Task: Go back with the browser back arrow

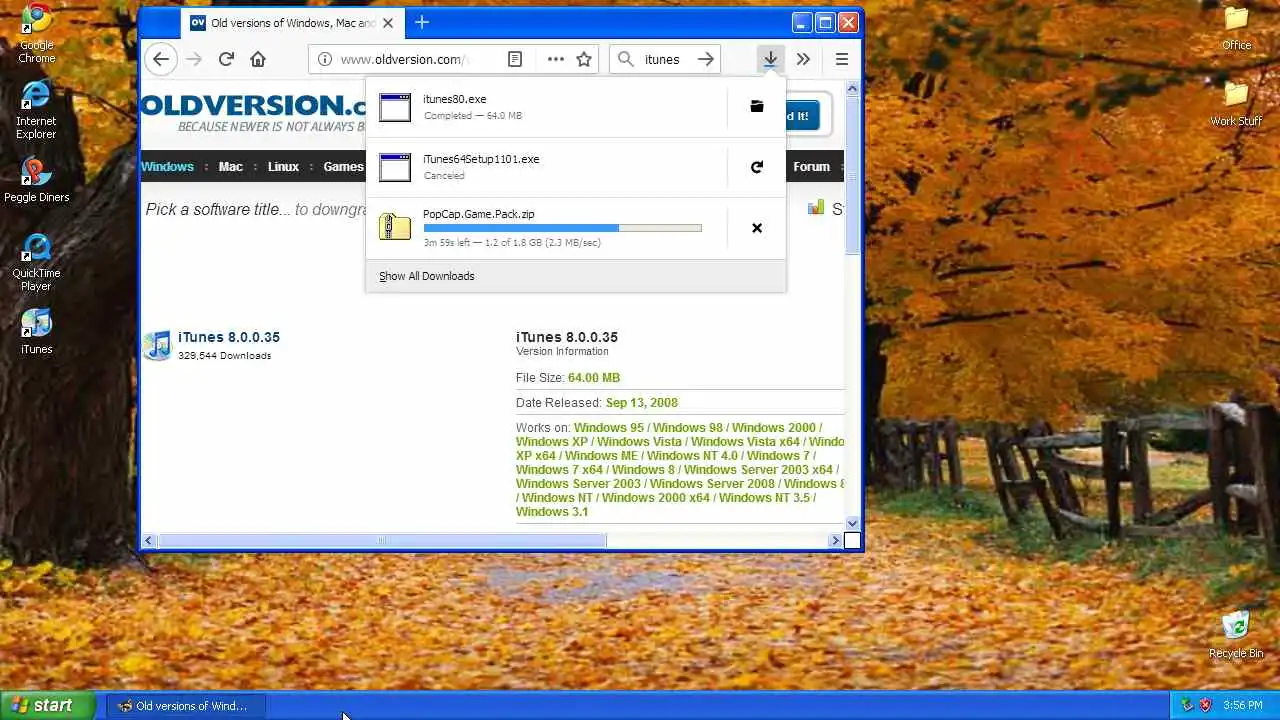Action: coord(161,59)
